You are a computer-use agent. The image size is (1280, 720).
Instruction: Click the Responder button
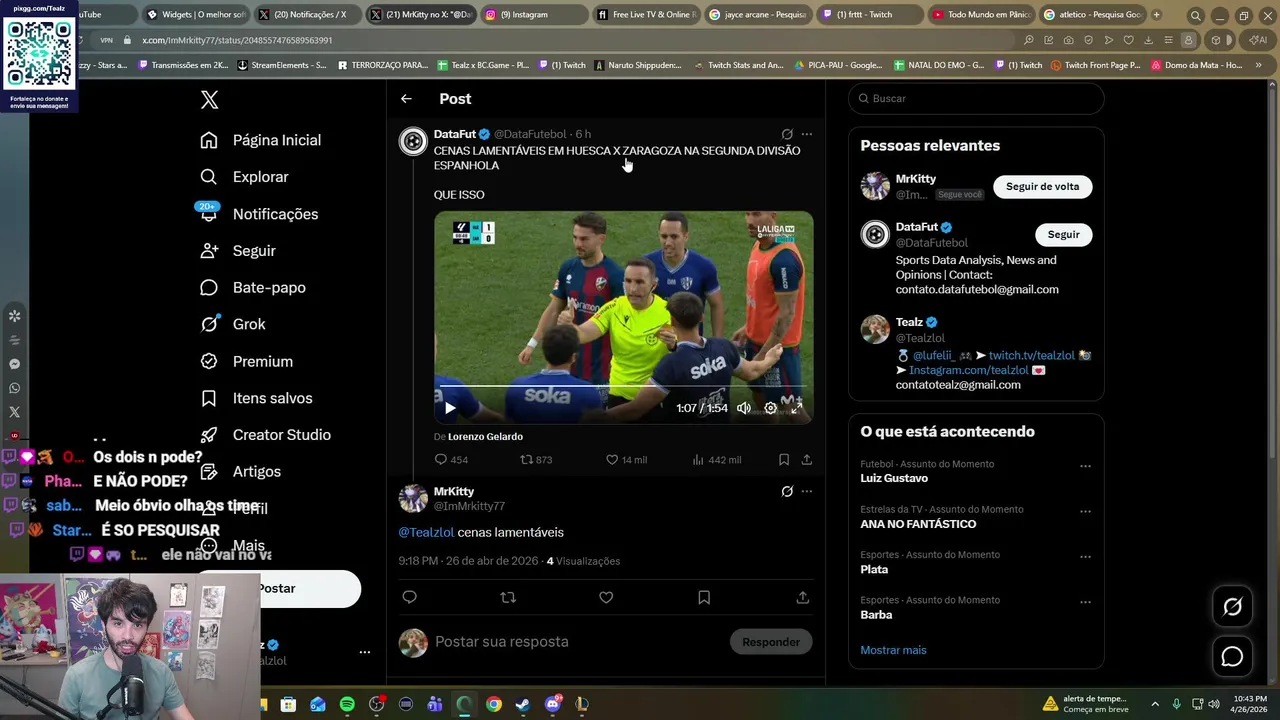coord(771,642)
